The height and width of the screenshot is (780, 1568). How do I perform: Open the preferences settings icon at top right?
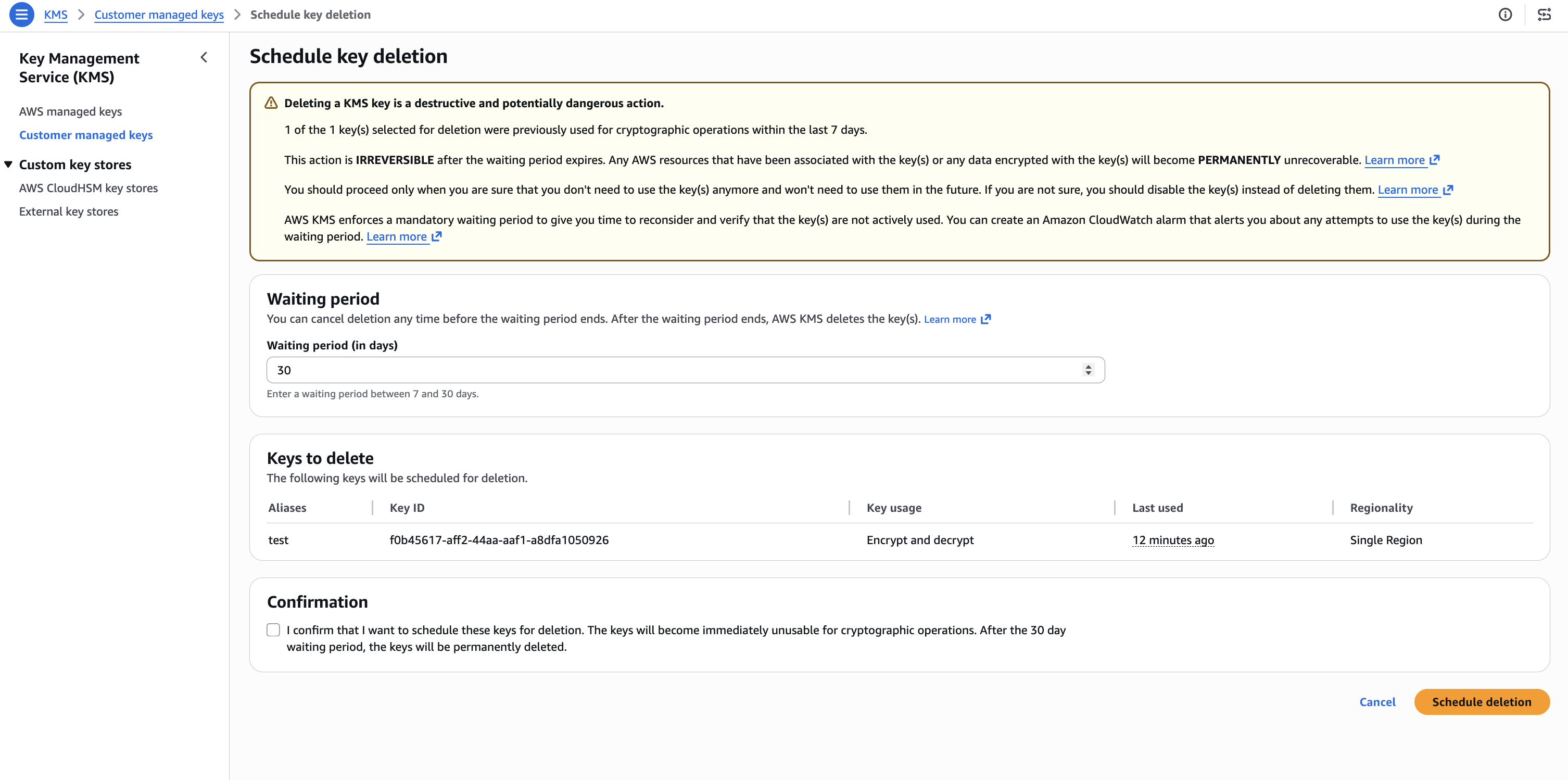coord(1544,15)
